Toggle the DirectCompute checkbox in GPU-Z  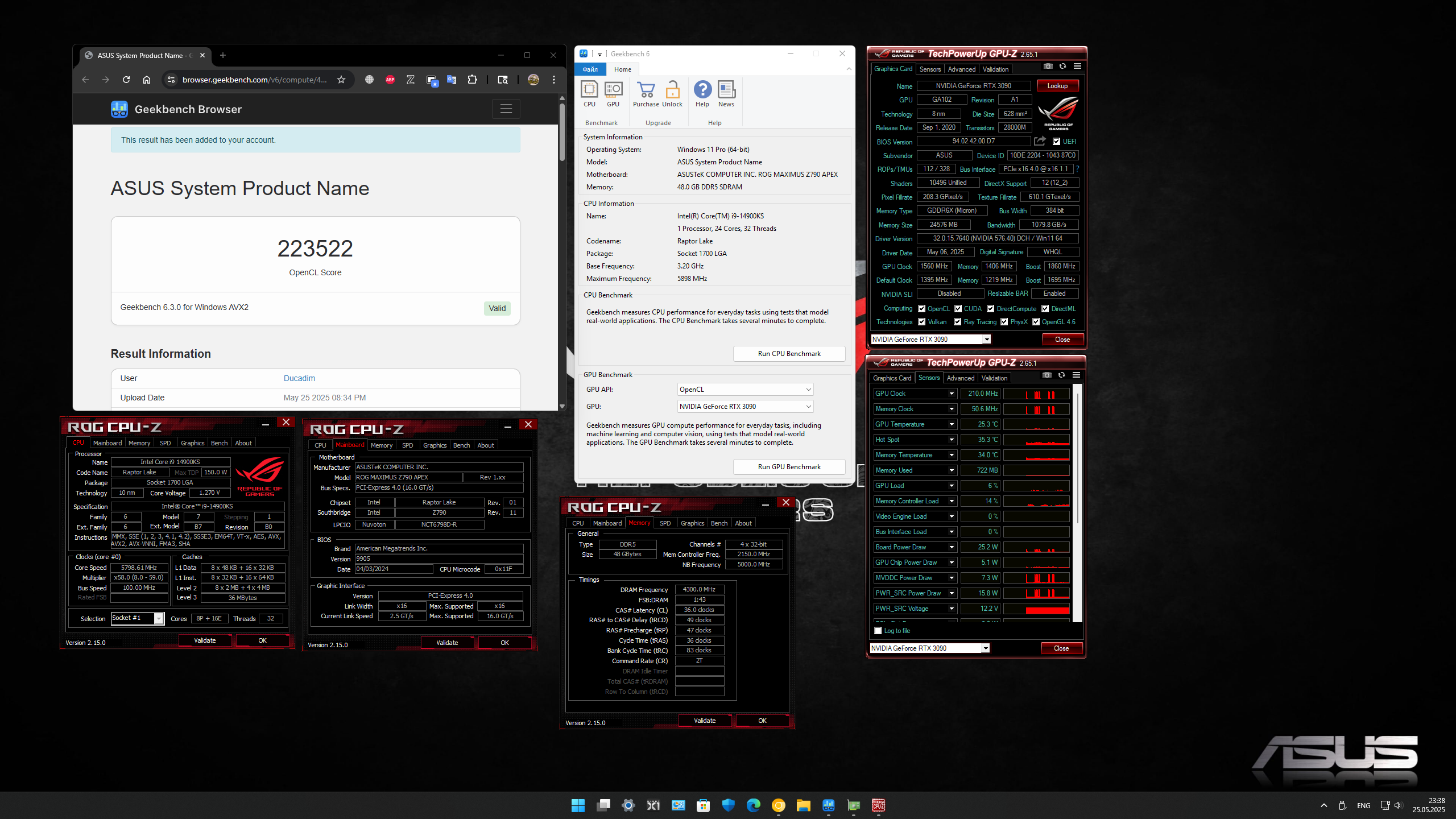(x=991, y=309)
